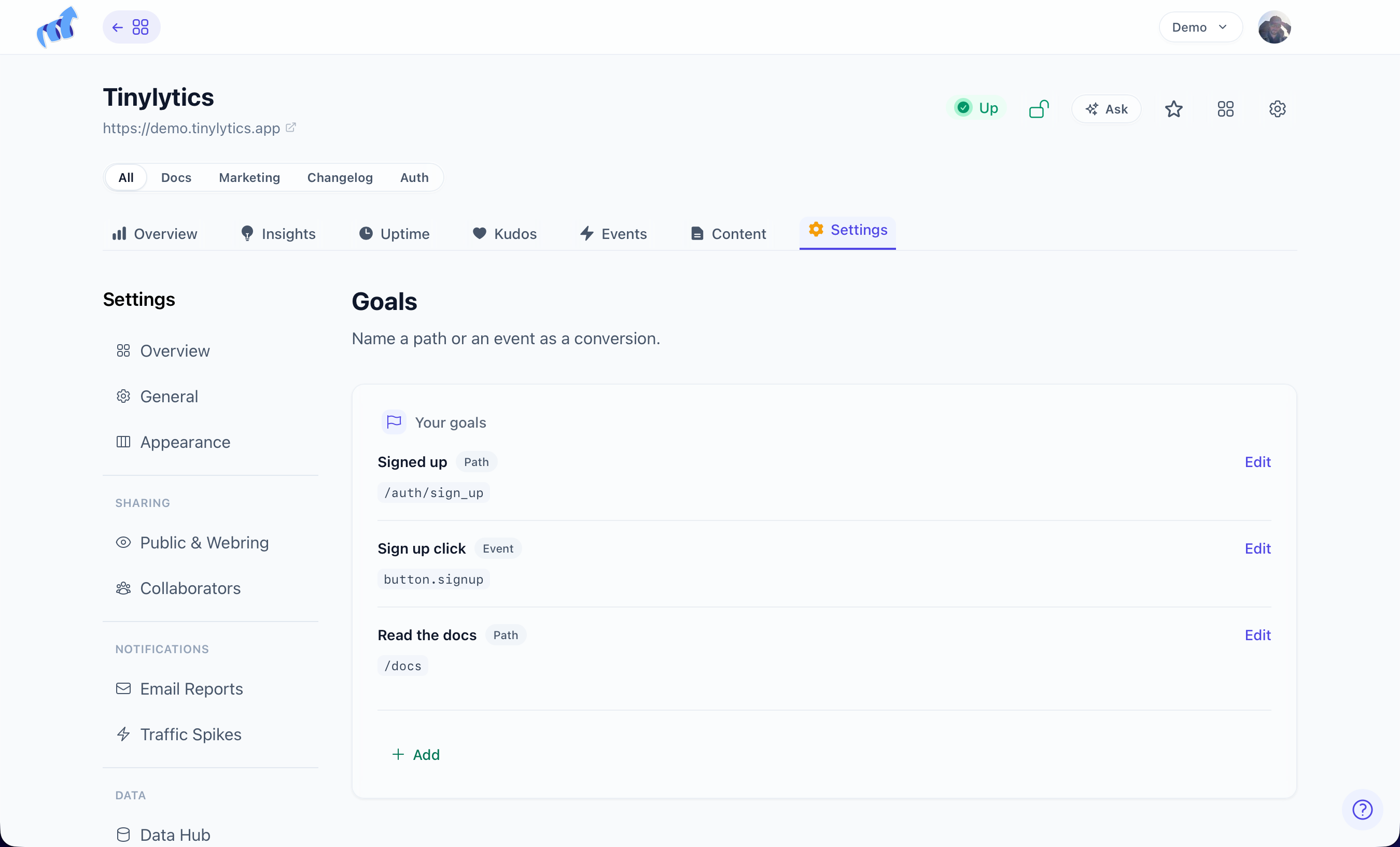Viewport: 1400px width, 847px height.
Task: Add a new goal
Action: point(415,754)
